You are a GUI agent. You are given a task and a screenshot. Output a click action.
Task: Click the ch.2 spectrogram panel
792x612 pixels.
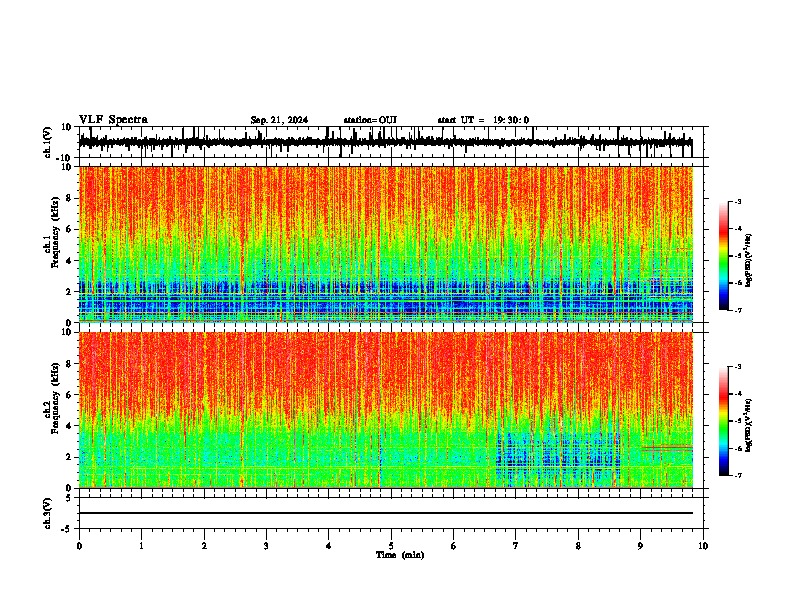point(386,410)
